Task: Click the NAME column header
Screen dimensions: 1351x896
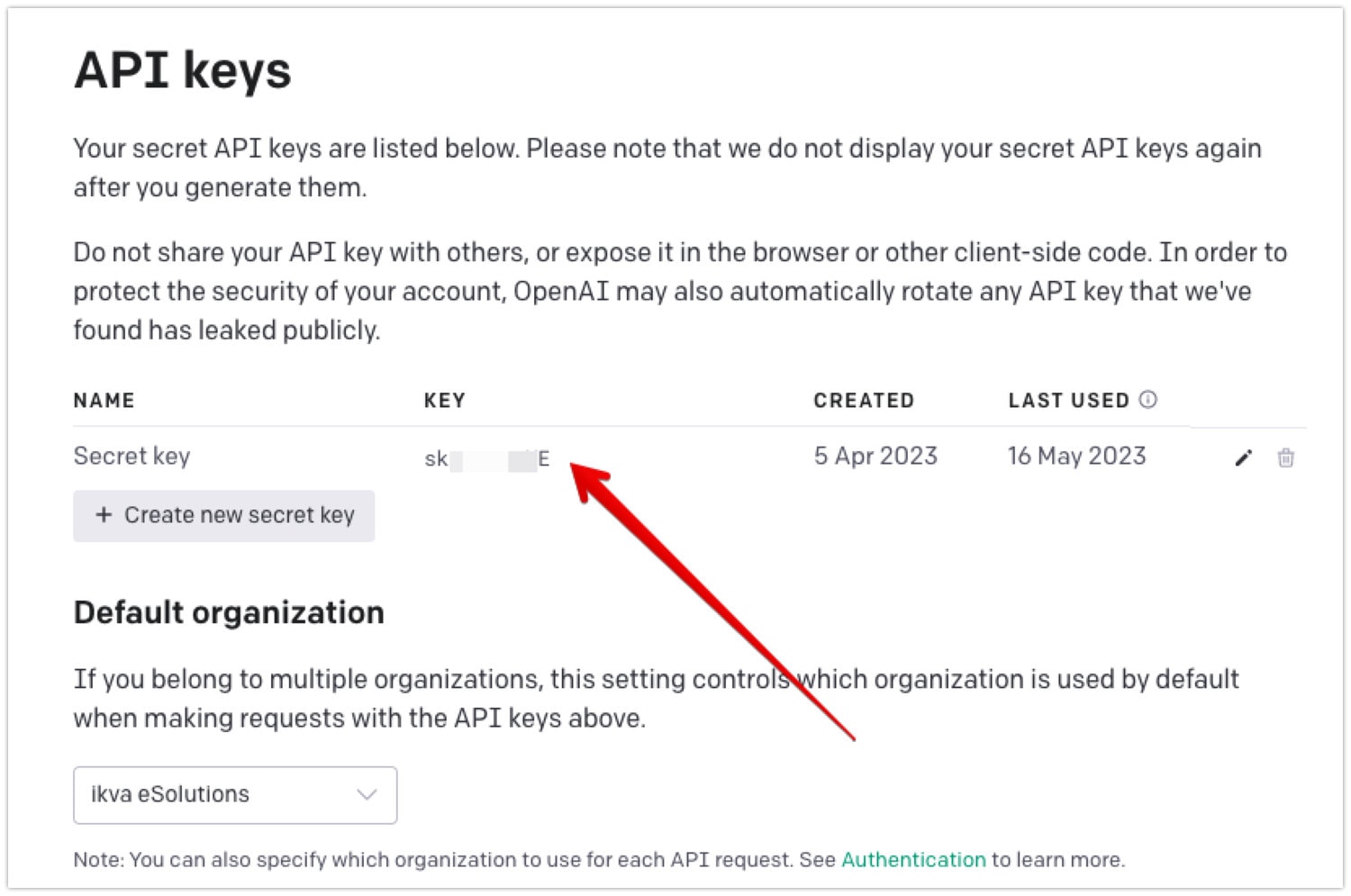Action: click(104, 401)
